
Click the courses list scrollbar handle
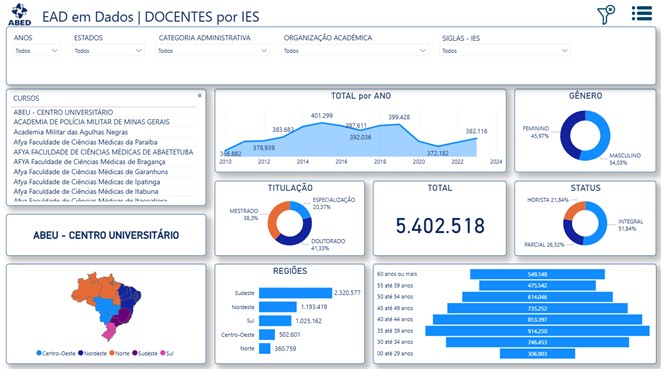199,96
